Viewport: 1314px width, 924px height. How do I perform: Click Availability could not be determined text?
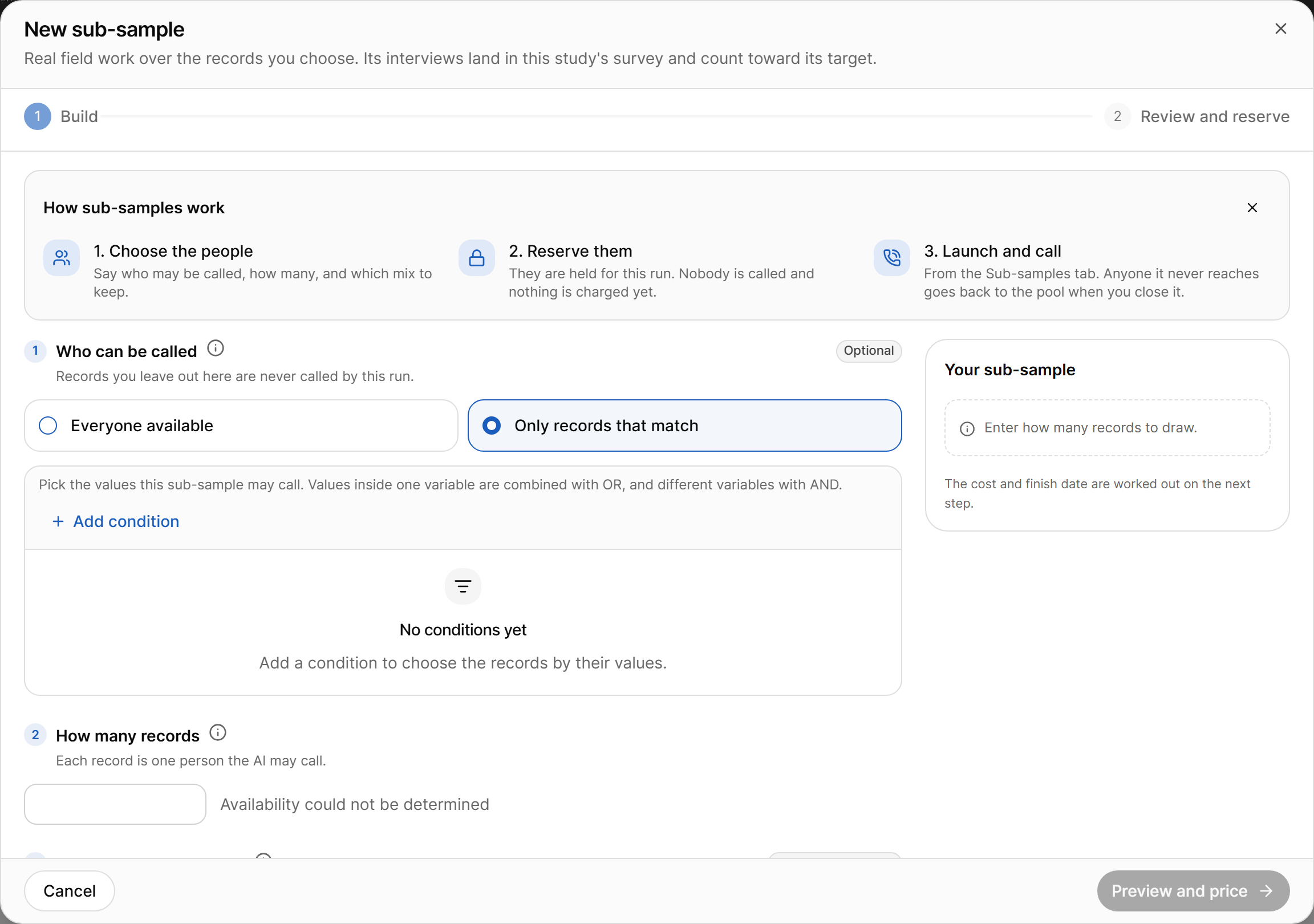pyautogui.click(x=354, y=804)
